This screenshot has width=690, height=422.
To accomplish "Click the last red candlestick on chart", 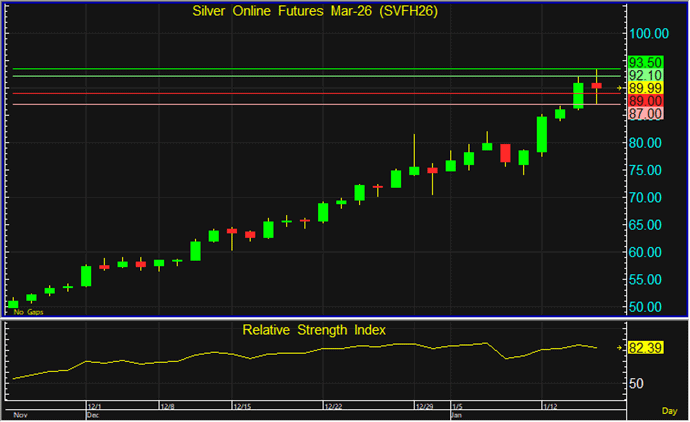I will click(596, 86).
